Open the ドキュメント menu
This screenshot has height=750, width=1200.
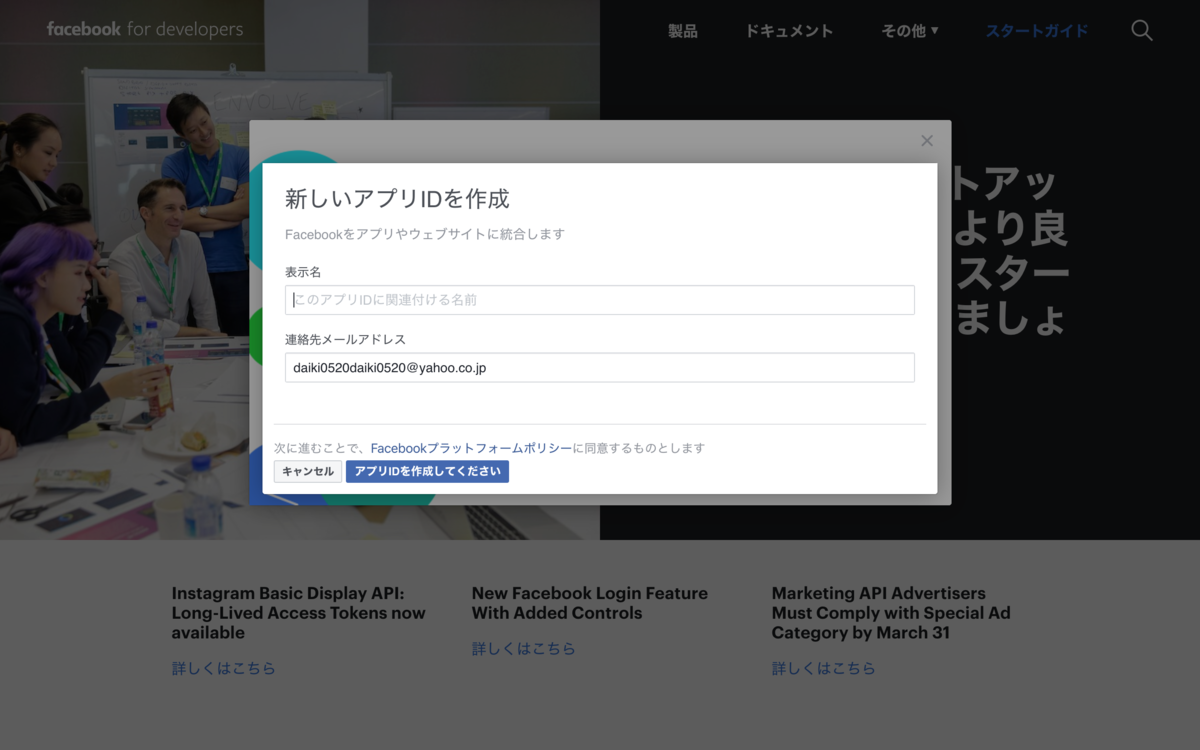pyautogui.click(x=789, y=31)
